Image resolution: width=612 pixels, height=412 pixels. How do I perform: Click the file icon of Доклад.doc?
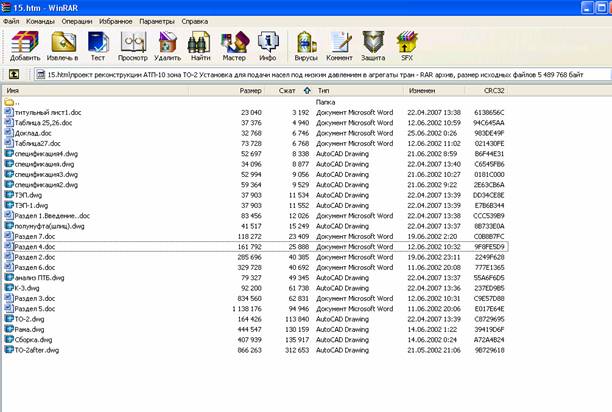9,133
